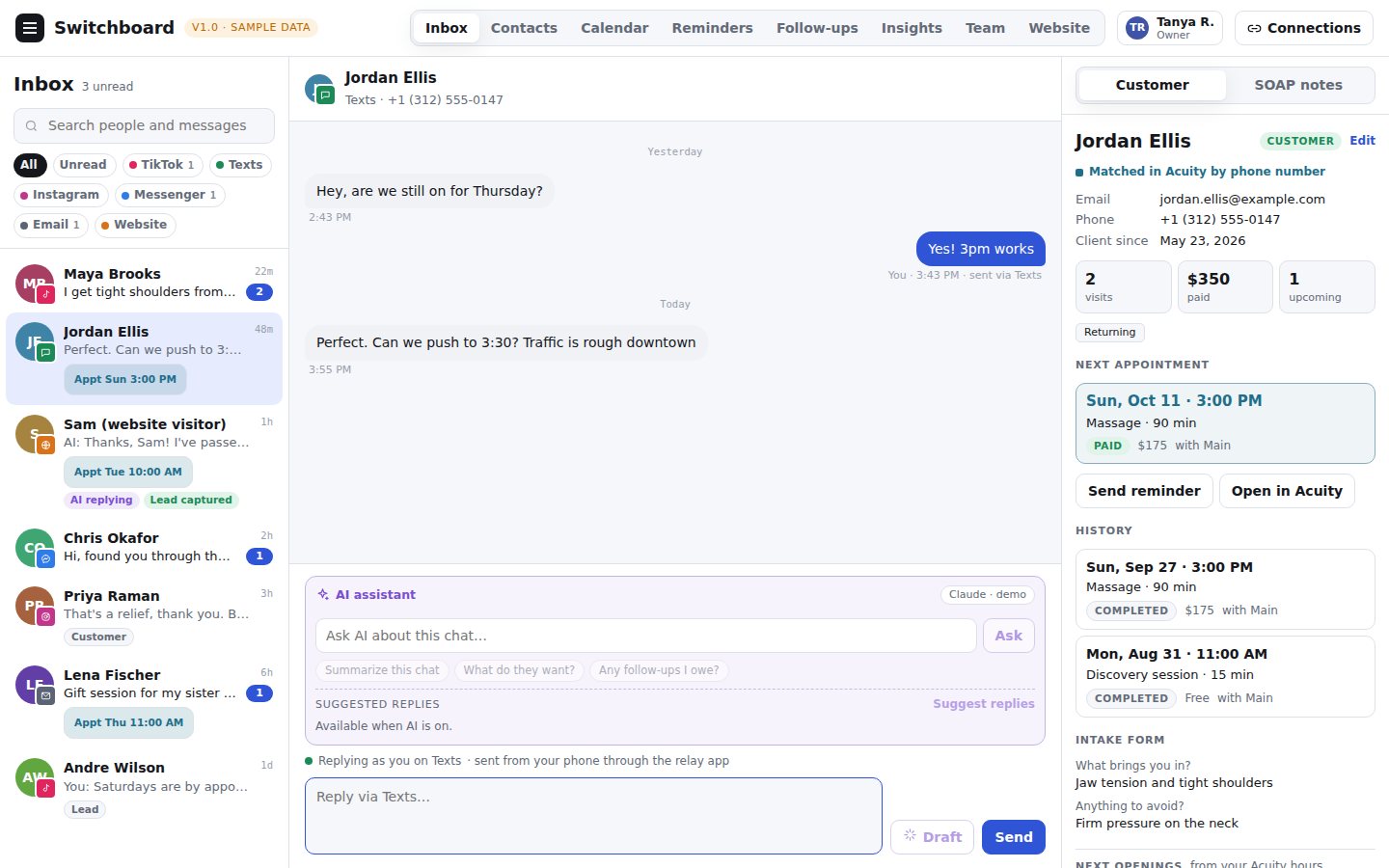Viewport: 1389px width, 868px height.
Task: Open the Follow-ups tab
Action: (x=817, y=28)
